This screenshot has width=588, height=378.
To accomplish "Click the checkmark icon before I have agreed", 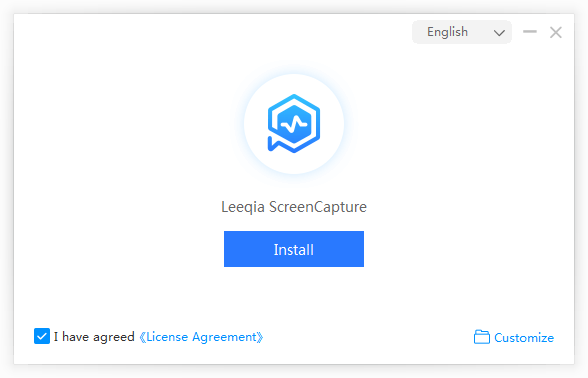I will click(42, 336).
